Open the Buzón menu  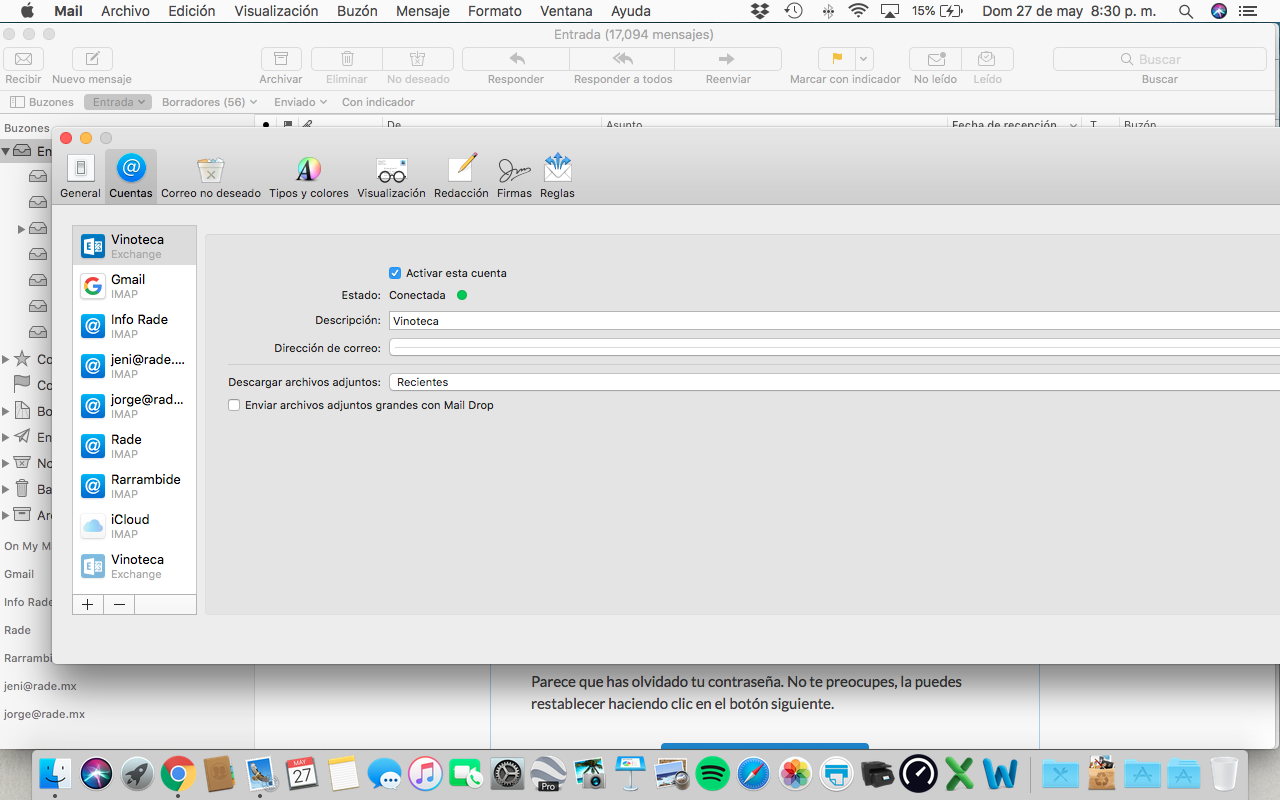point(356,11)
